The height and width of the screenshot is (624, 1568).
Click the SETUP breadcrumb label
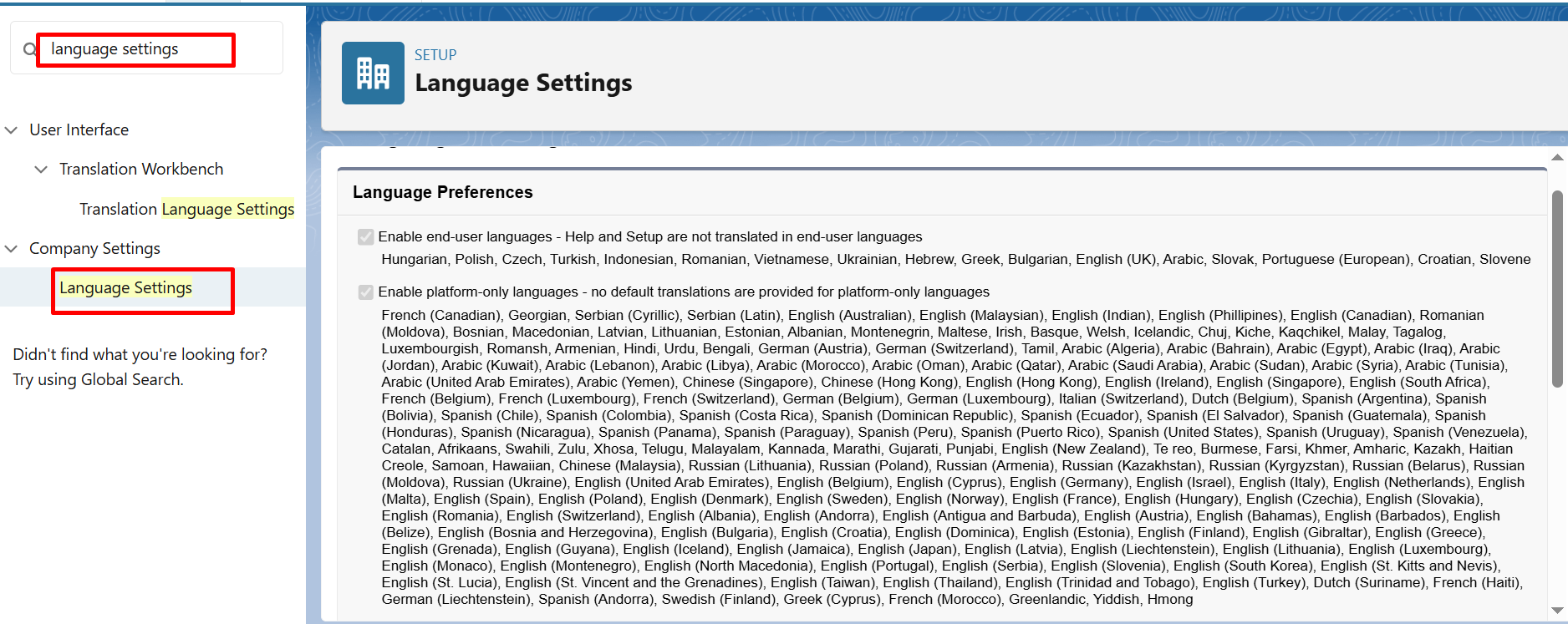(435, 55)
